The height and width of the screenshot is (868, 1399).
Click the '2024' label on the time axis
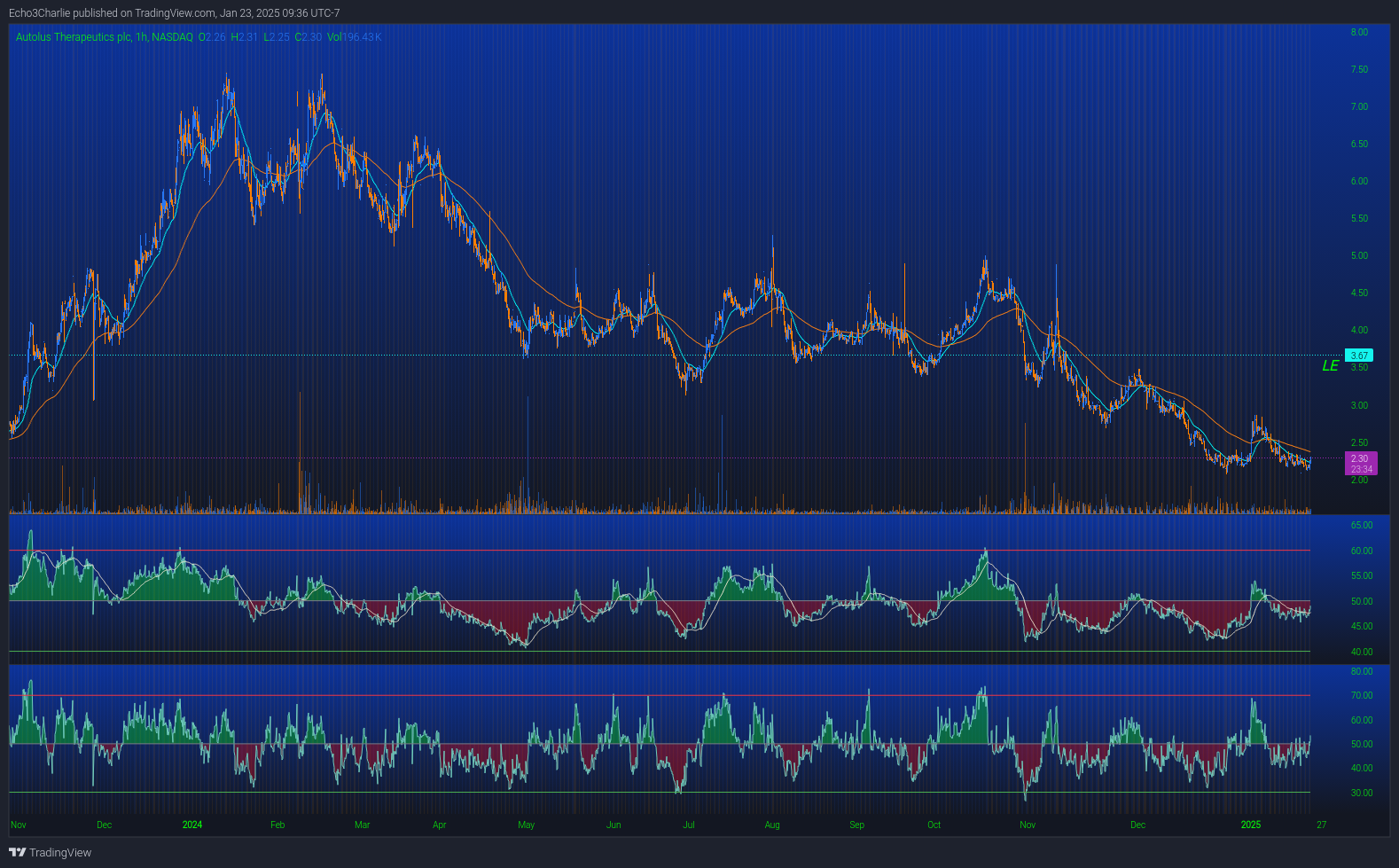tap(192, 825)
